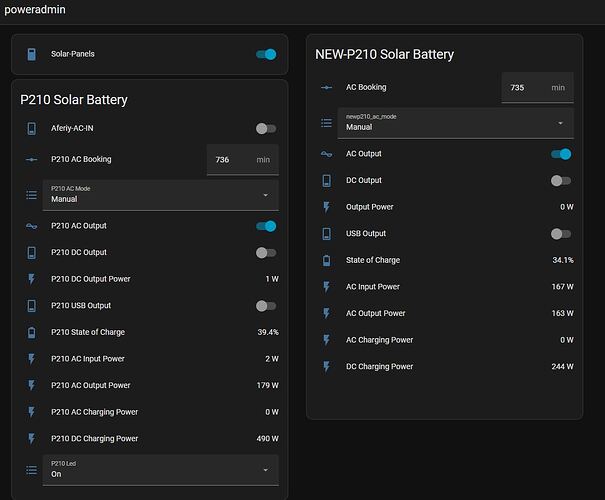605x500 pixels.
Task: Click the NEW-P210 State of Charge battery icon
Action: coord(326,260)
